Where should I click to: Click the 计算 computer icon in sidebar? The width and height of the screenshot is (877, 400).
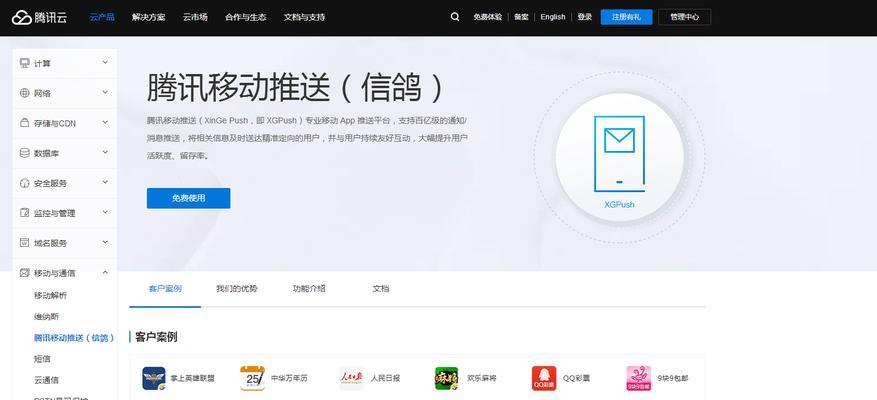[x=25, y=63]
